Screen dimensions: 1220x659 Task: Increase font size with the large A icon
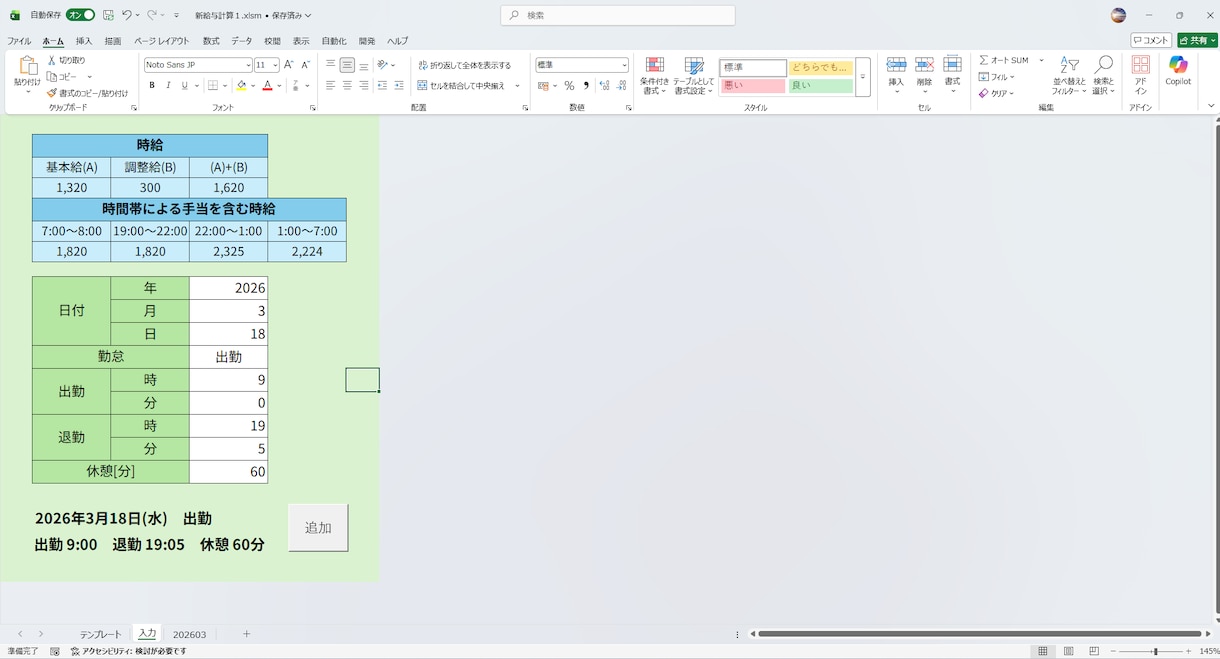(x=289, y=65)
